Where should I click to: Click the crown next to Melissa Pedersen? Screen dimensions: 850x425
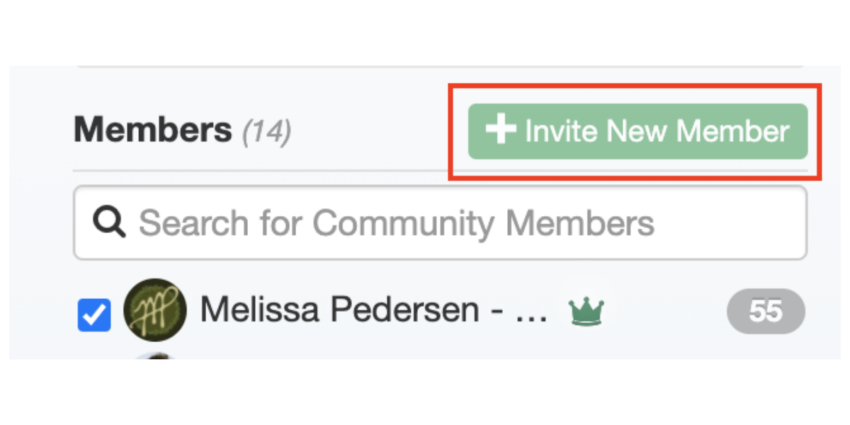(585, 312)
